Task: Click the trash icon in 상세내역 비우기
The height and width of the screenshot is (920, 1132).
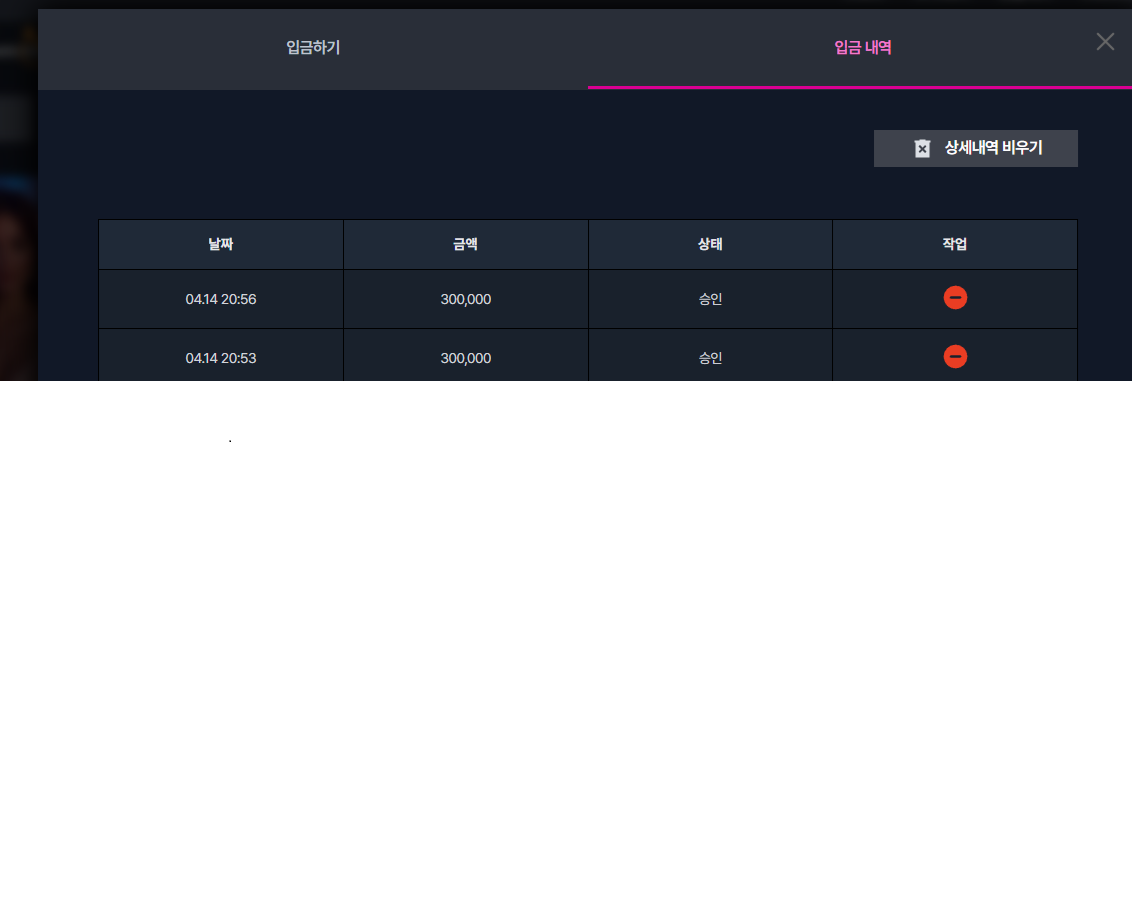Action: tap(922, 148)
